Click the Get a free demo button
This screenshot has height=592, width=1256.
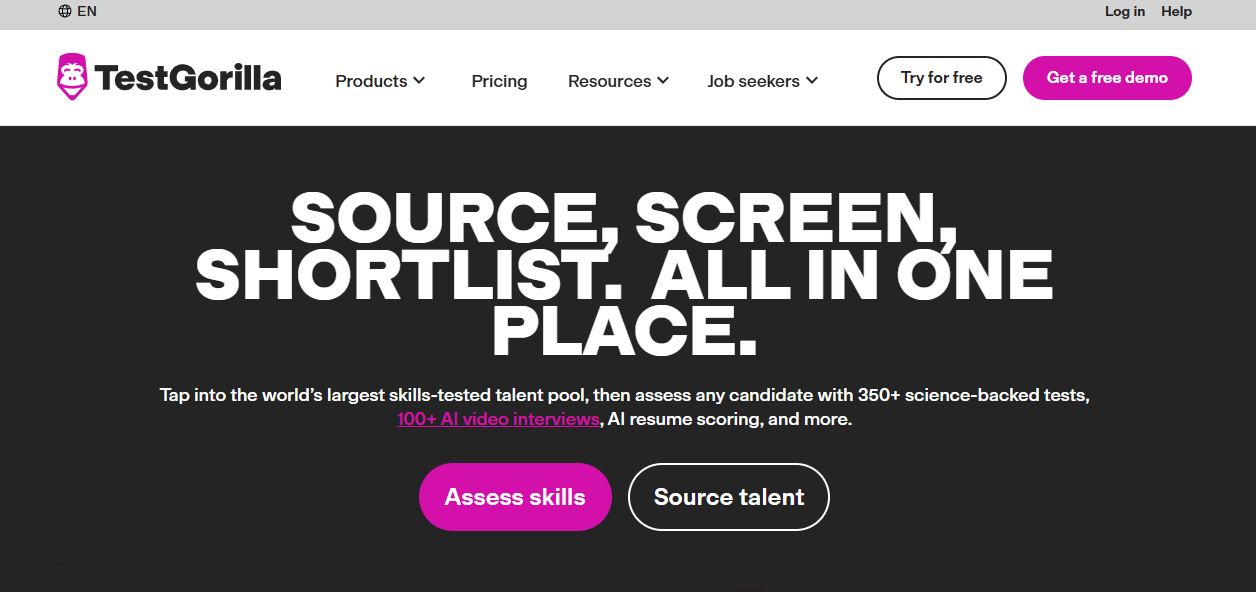tap(1107, 78)
